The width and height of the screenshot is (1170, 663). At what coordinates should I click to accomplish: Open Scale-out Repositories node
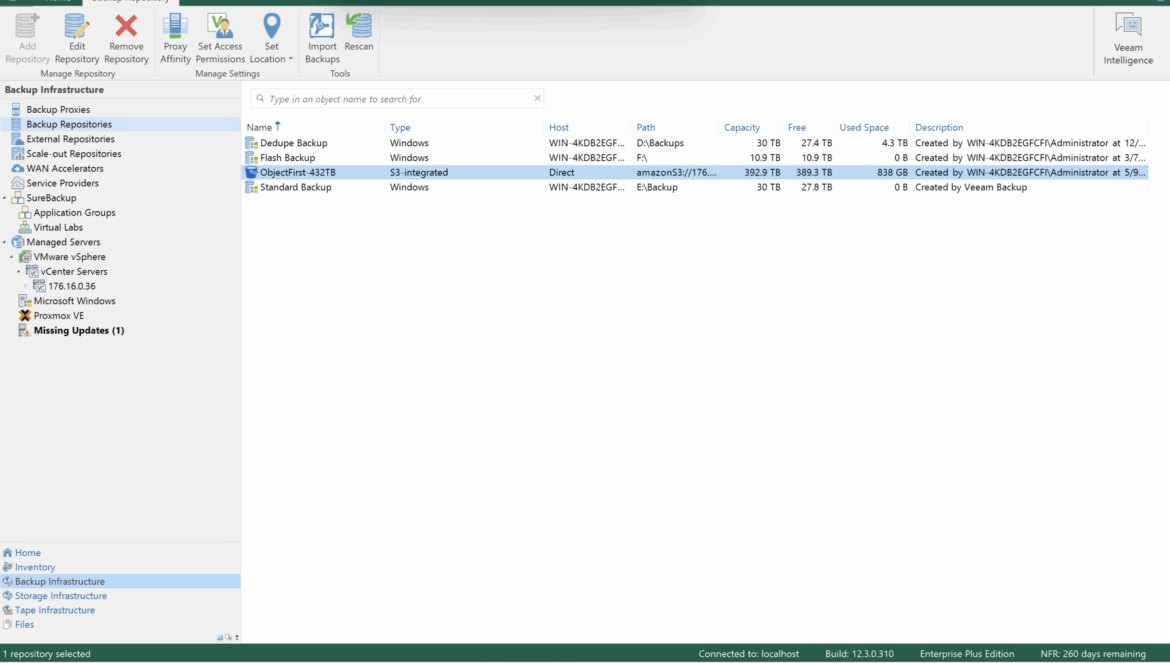tap(73, 154)
